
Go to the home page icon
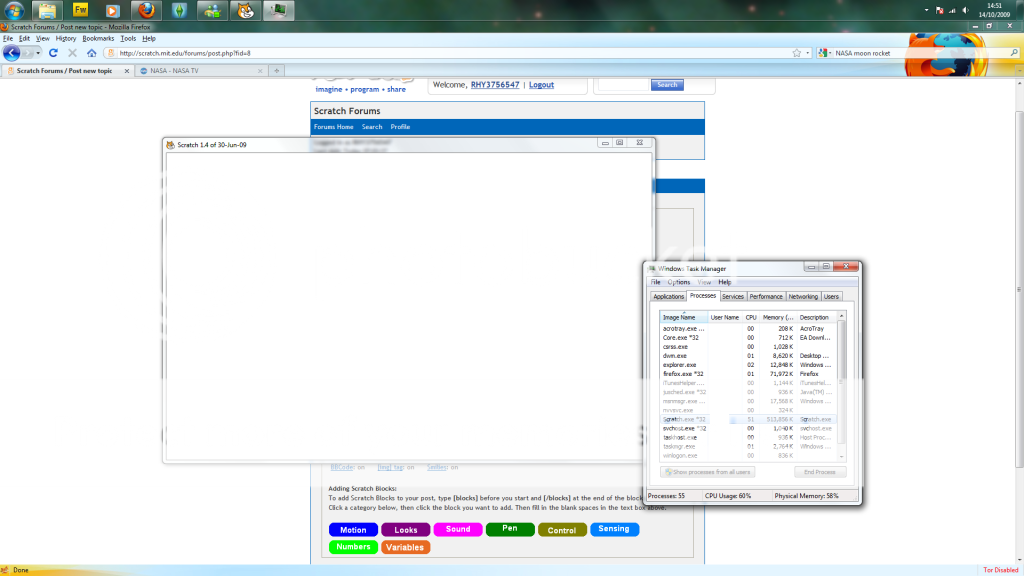coord(91,53)
